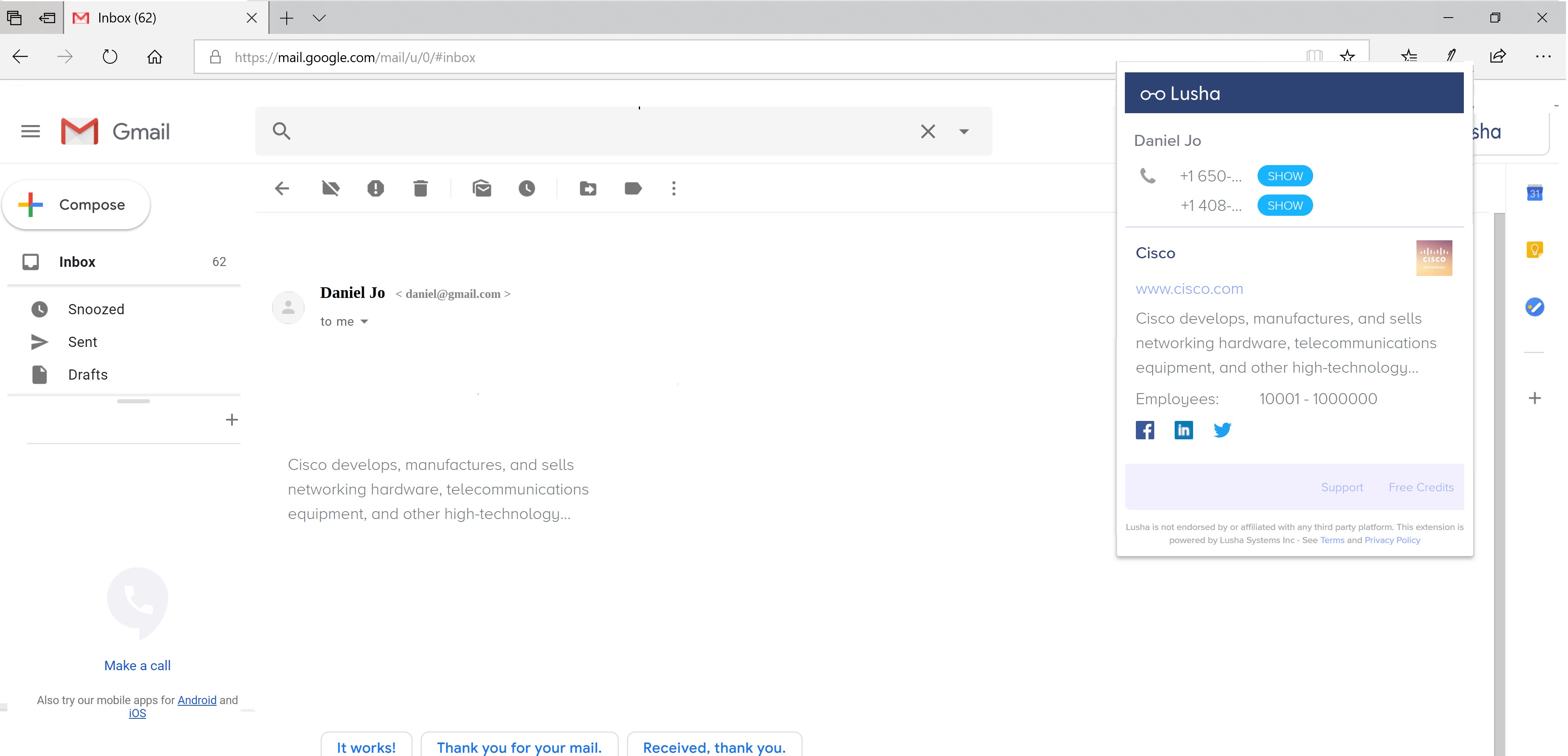The width and height of the screenshot is (1568, 756).
Task: Open Cisco's Twitter page icon
Action: click(x=1222, y=430)
